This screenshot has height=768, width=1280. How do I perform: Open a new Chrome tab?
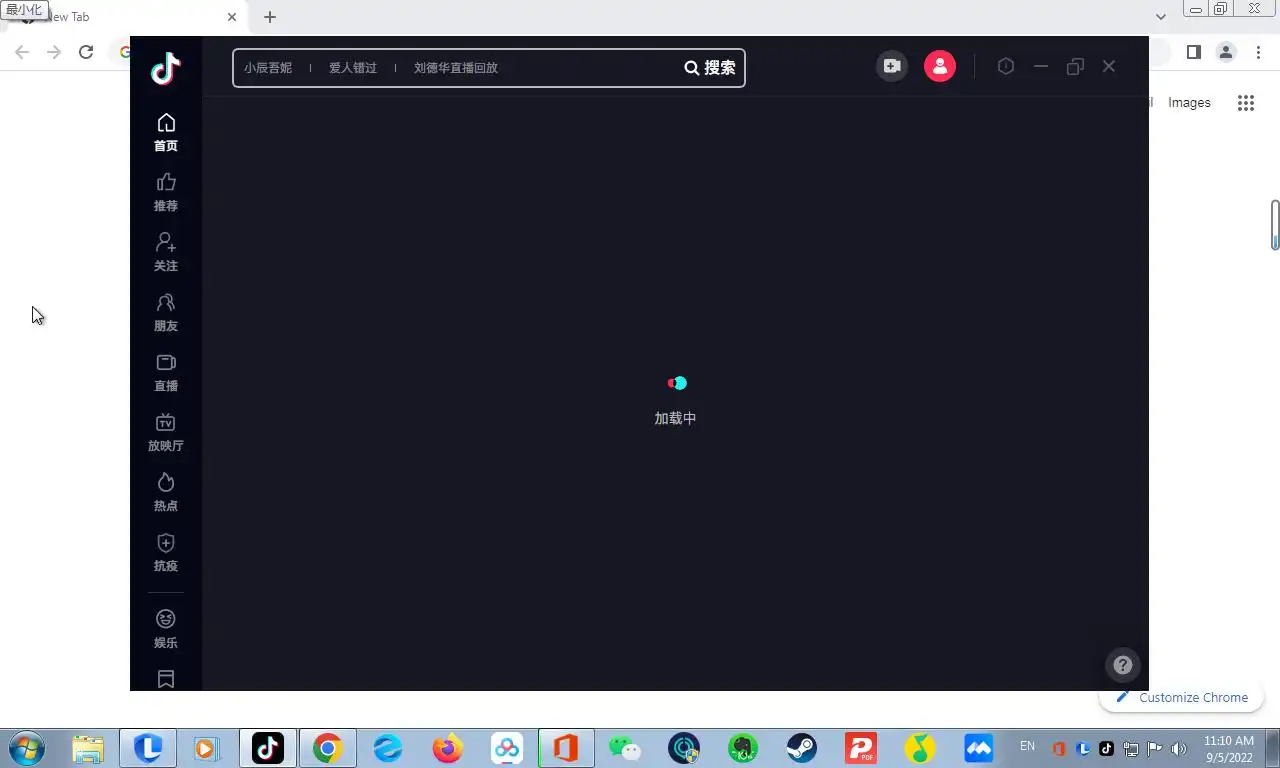[x=270, y=17]
